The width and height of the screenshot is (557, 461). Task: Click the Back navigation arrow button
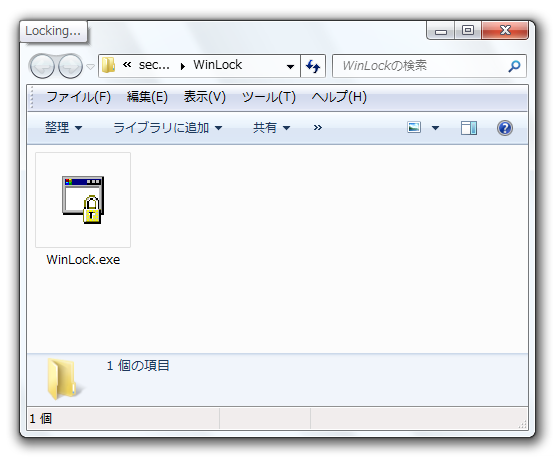click(x=42, y=66)
